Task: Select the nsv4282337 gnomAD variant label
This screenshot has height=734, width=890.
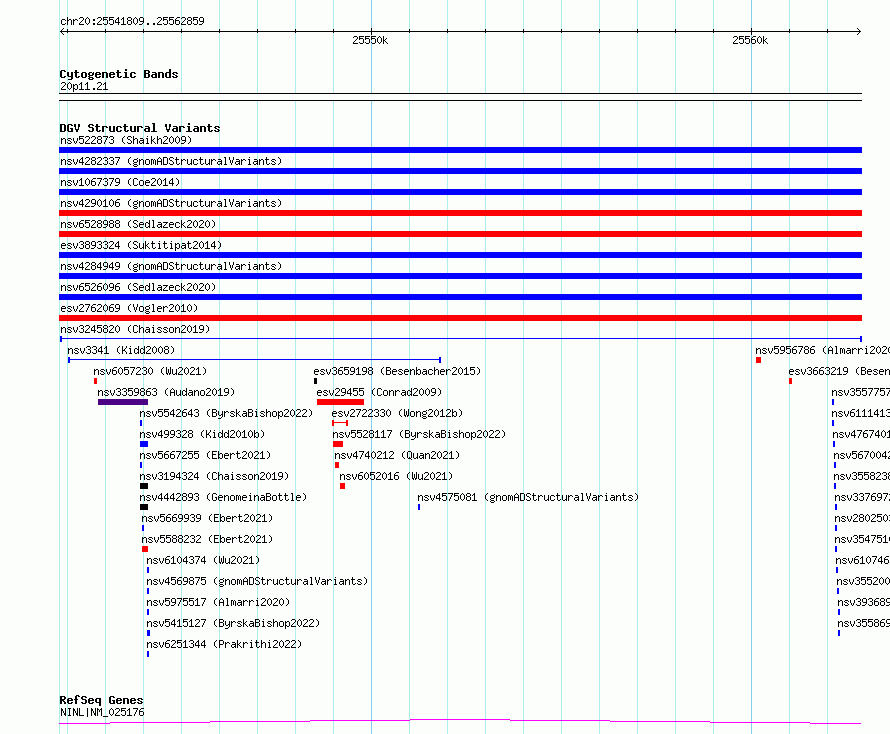Action: tap(171, 161)
